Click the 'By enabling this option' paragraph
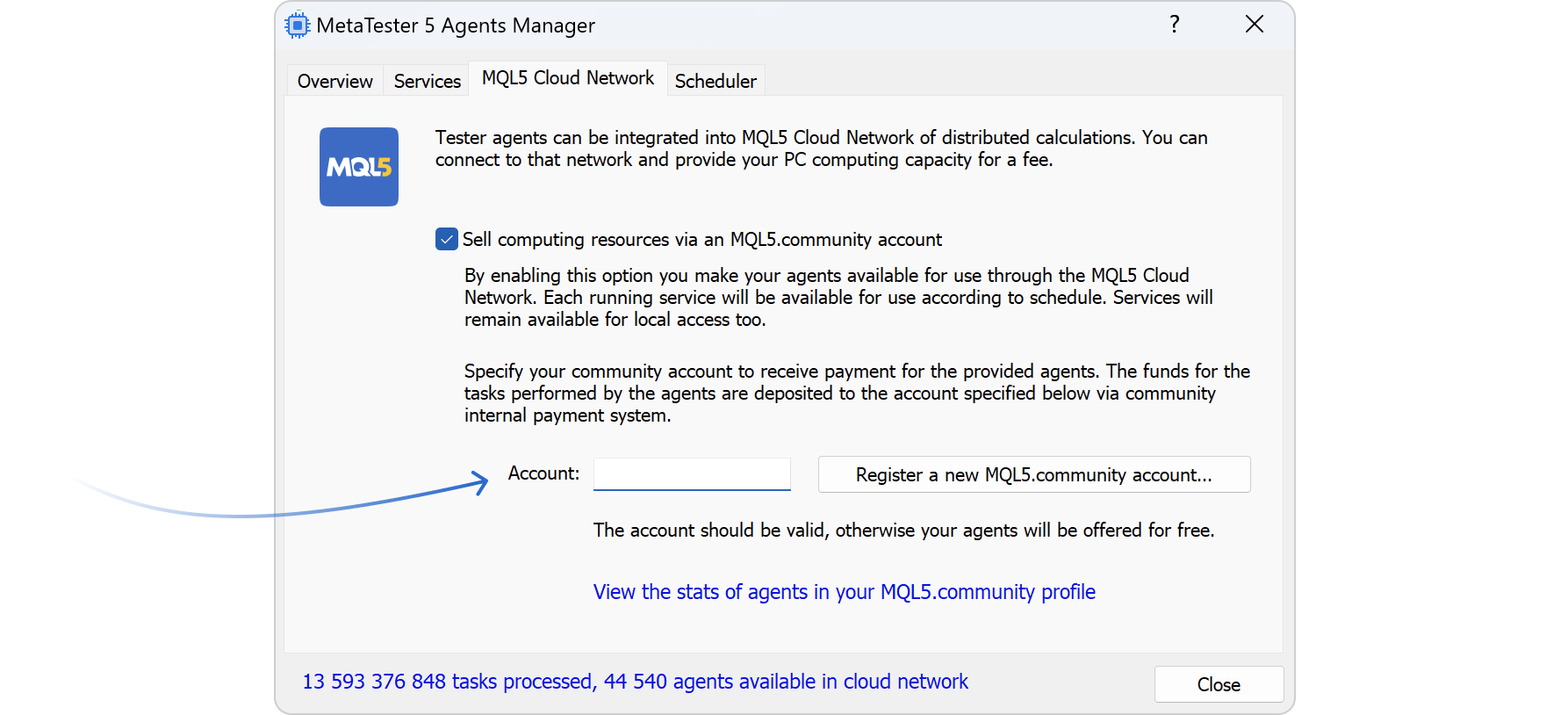Screen dimensions: 1568x715 pos(838,298)
